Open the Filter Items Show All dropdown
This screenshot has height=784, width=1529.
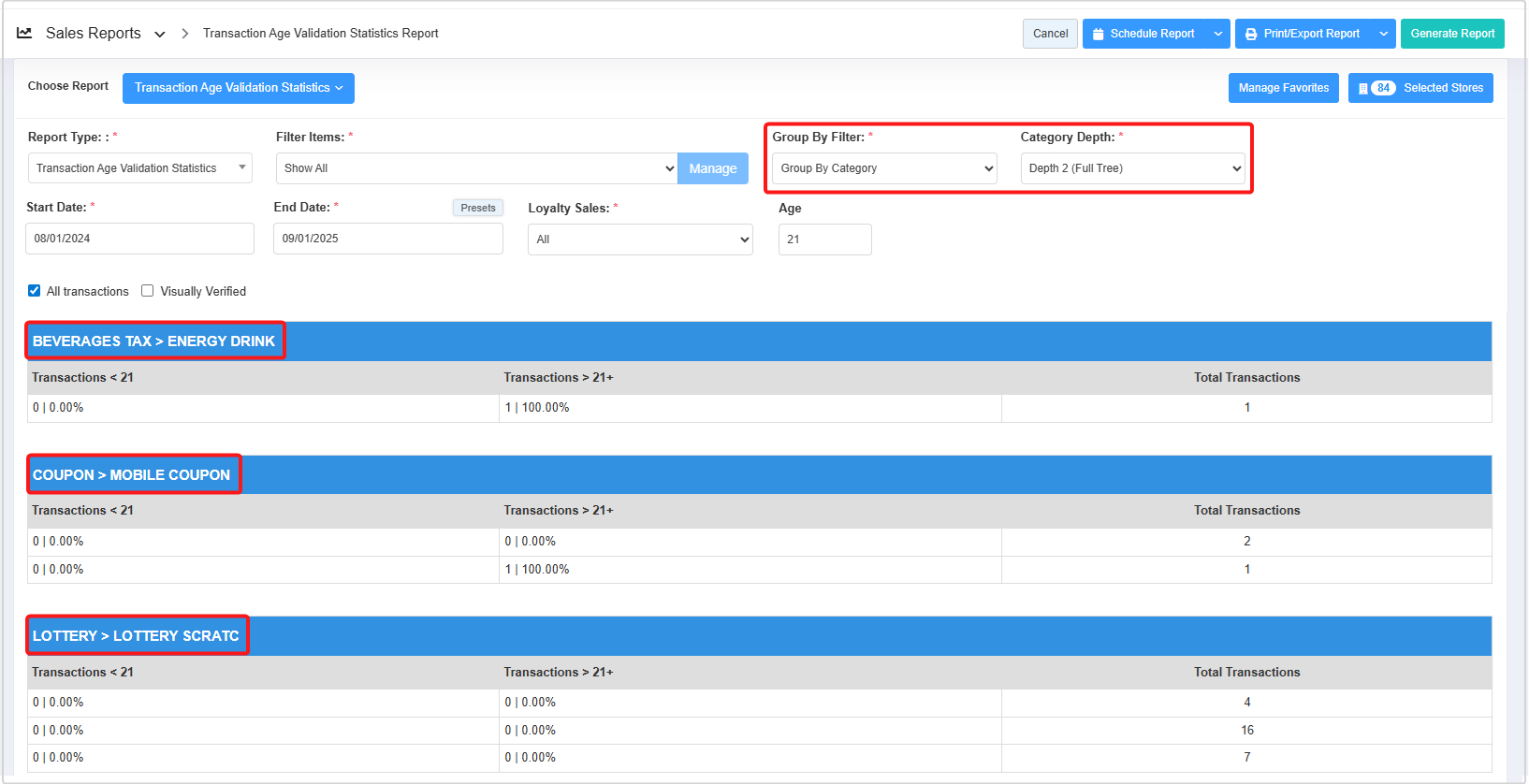pos(476,168)
